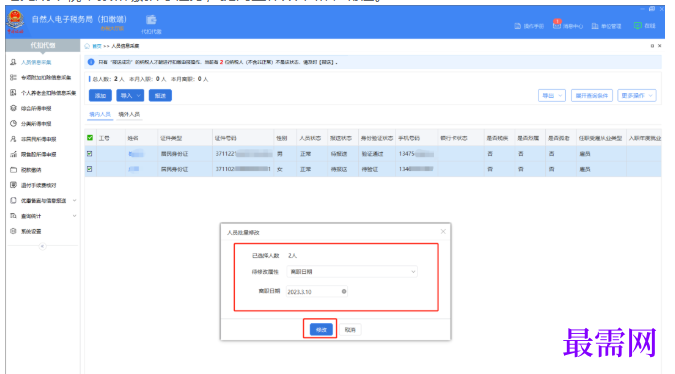Close the 人员批量修改 dialog with X
Viewport: 675px width, 374px height.
(443, 232)
